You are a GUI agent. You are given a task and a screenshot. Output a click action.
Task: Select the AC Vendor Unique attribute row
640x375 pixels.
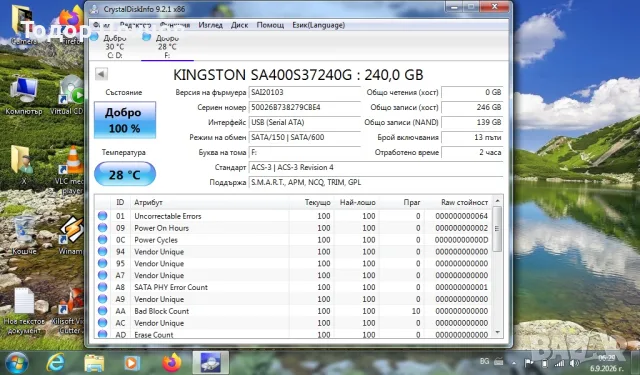[293, 322]
